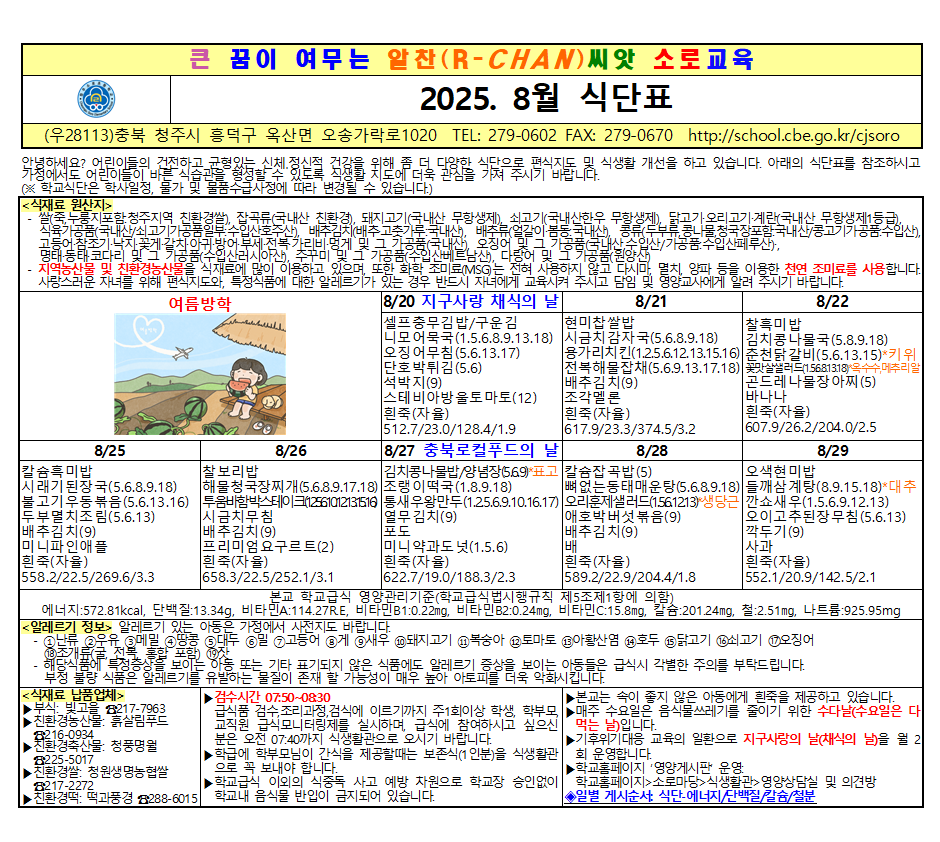Click the summer vacation watermelon illustration
Screen dimensions: 940x842
200,374
